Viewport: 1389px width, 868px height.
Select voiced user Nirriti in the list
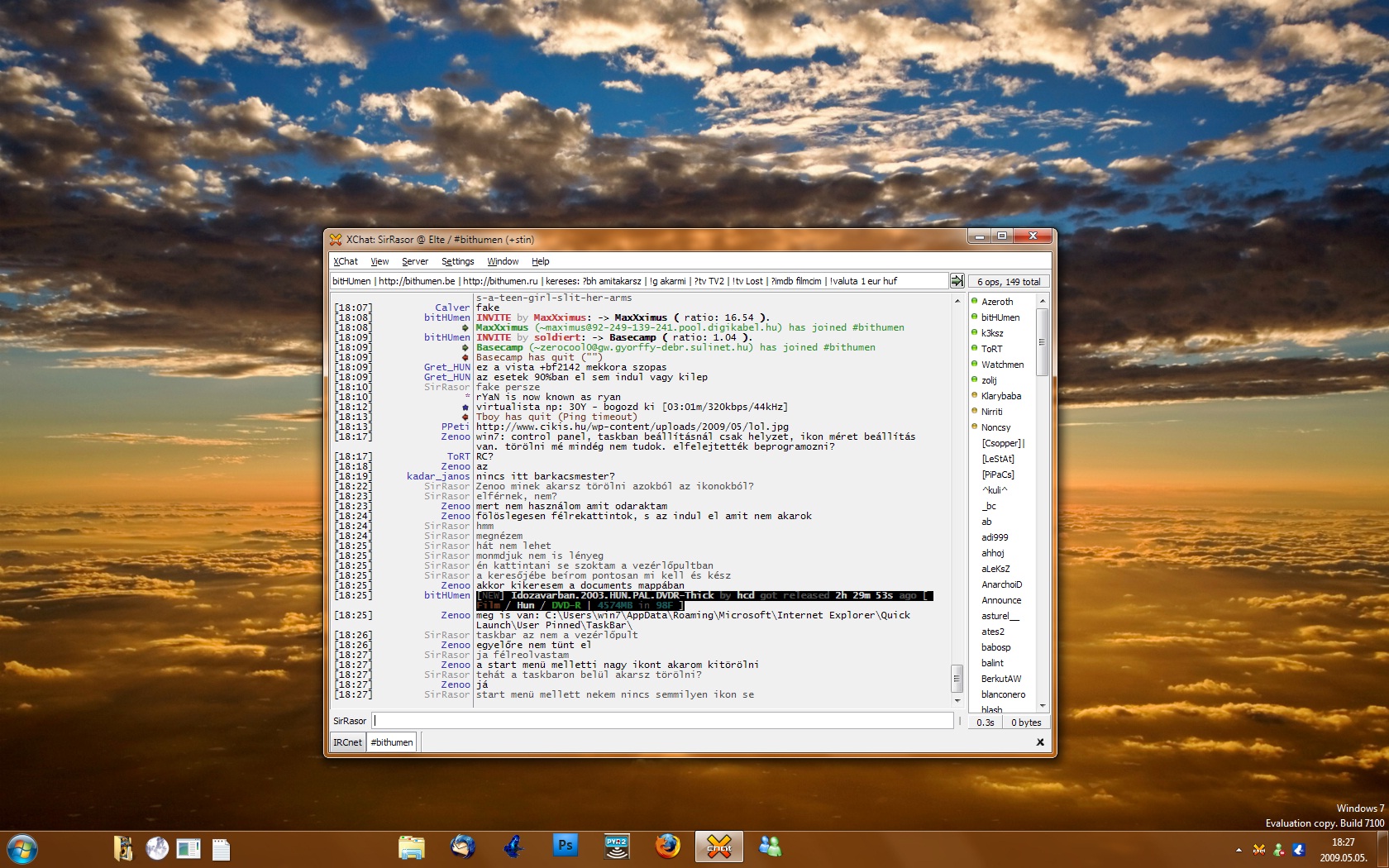tap(991, 412)
